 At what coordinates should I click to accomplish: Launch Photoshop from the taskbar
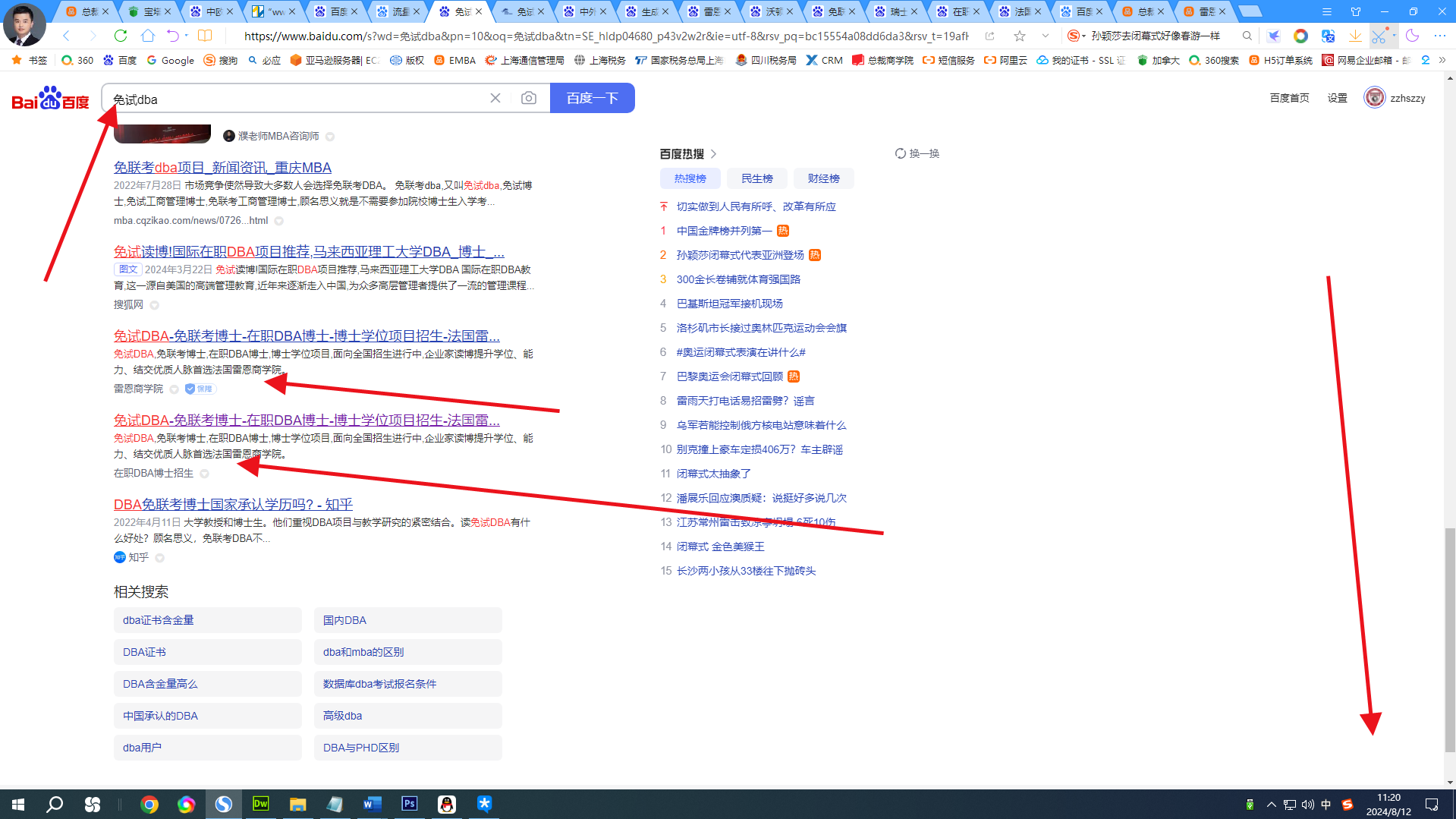tap(409, 804)
